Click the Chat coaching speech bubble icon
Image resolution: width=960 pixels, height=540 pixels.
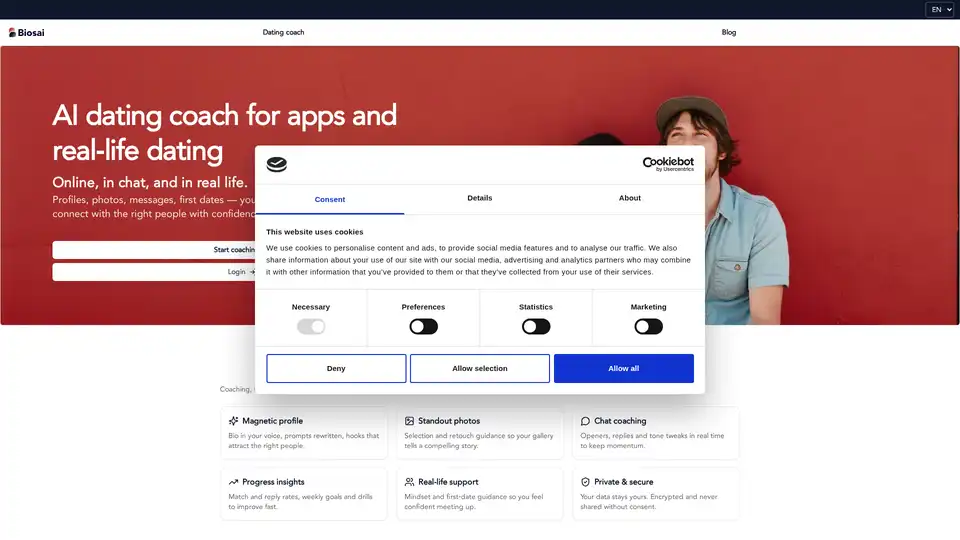[x=585, y=421]
